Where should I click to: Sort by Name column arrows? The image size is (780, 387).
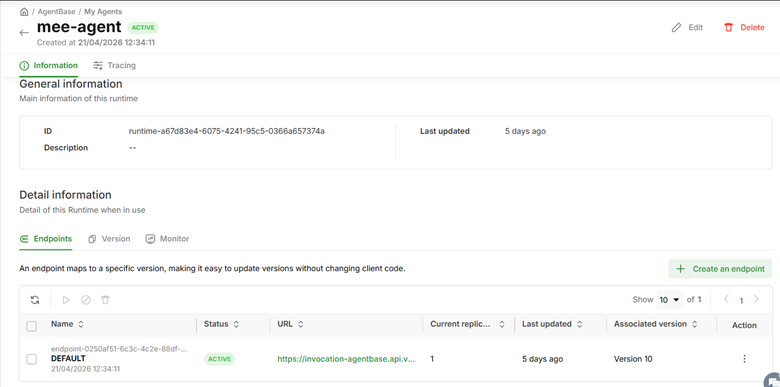click(81, 324)
